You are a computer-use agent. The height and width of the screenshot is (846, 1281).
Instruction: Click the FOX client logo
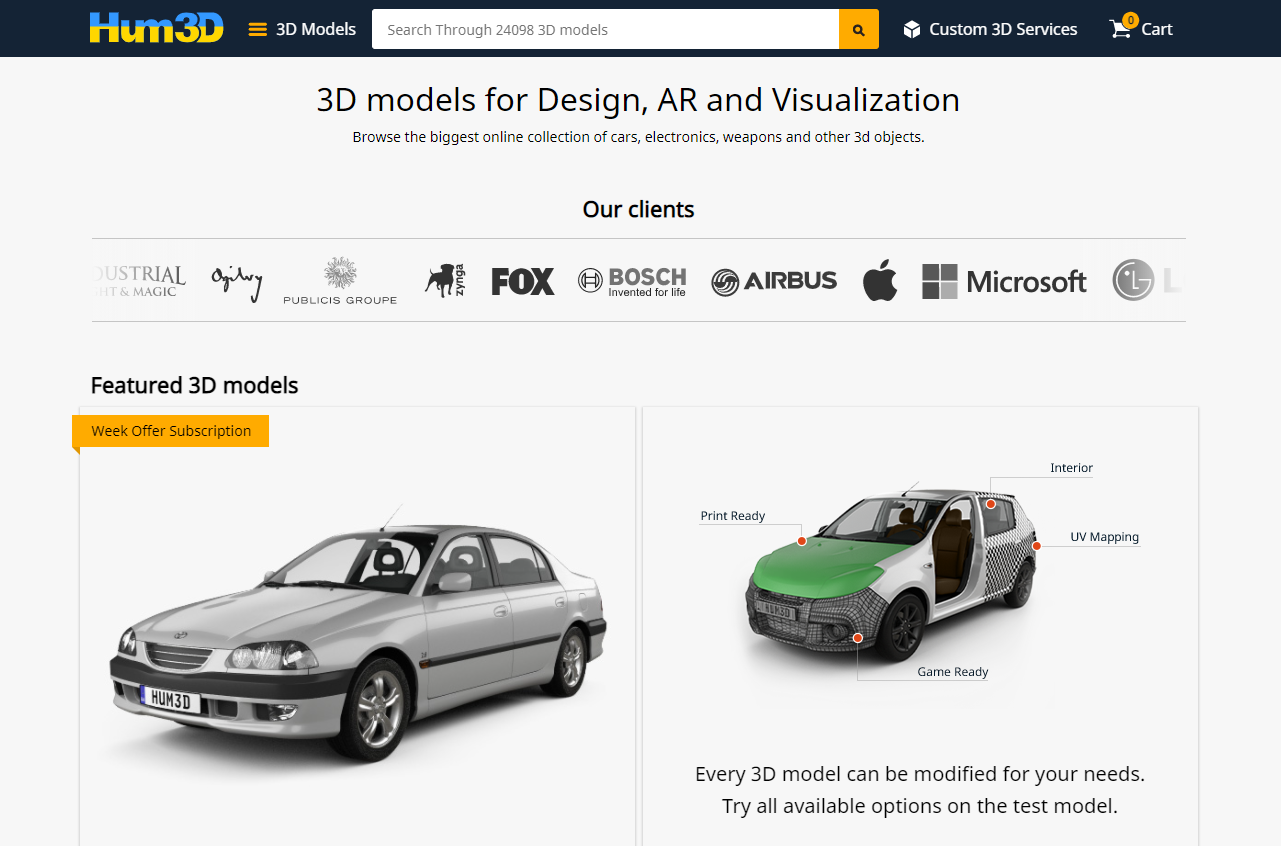(522, 281)
